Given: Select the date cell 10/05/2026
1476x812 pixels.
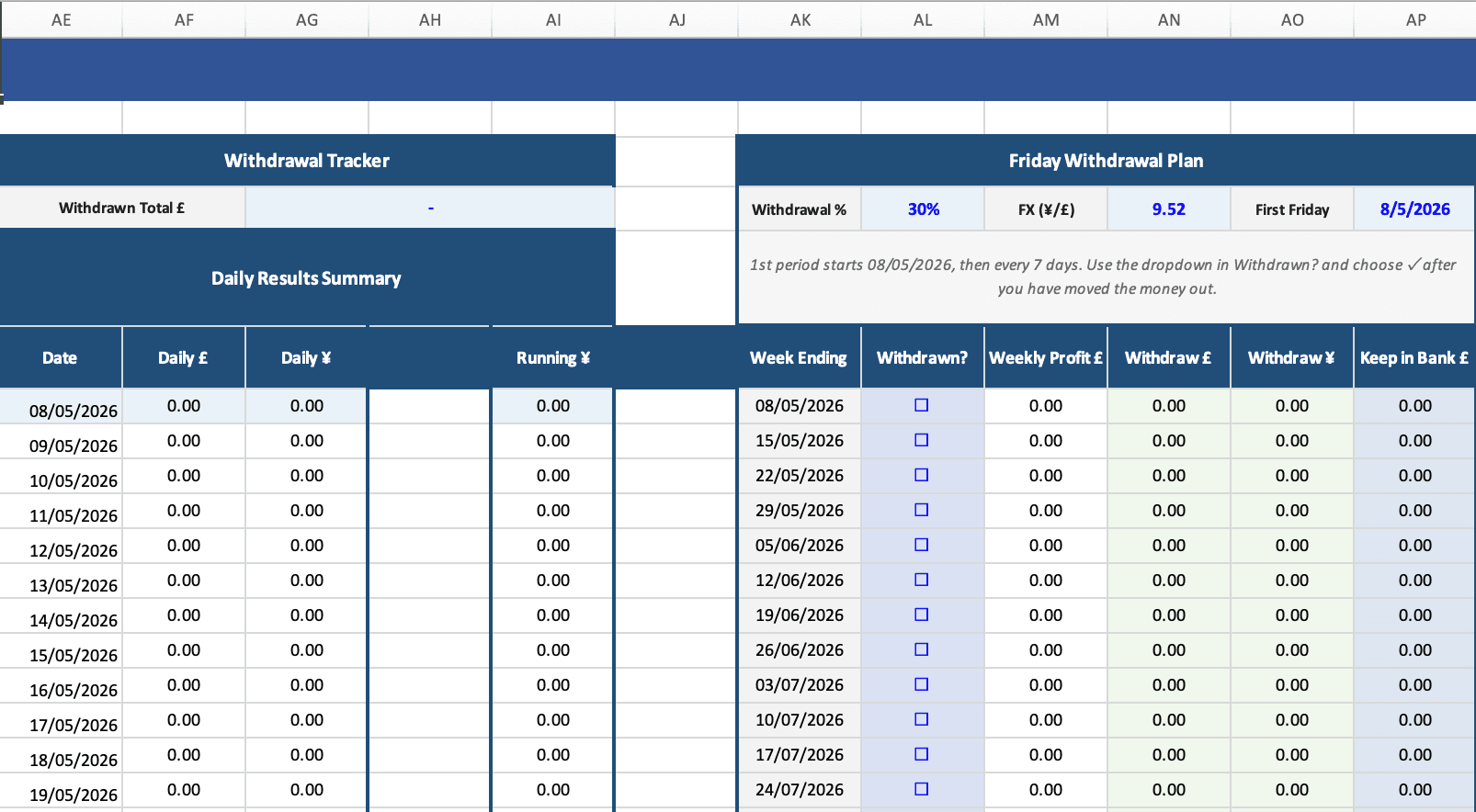Looking at the screenshot, I should click(x=61, y=477).
